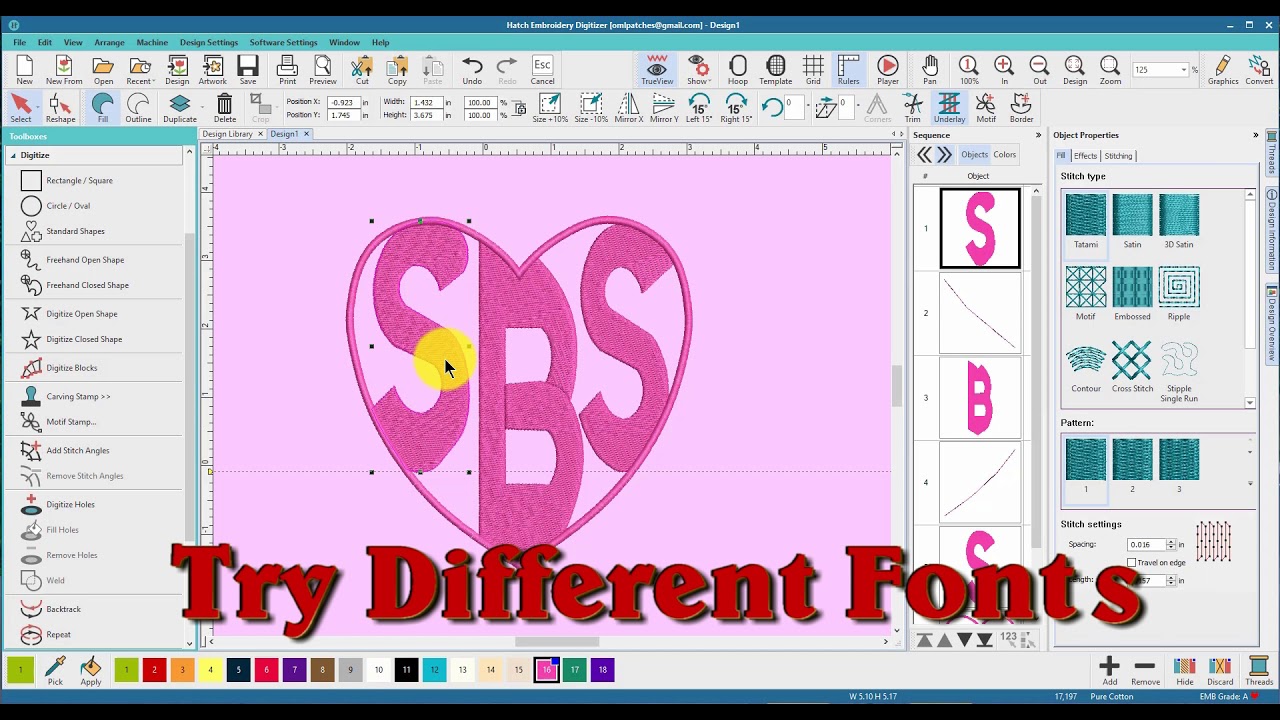This screenshot has width=1280, height=720.
Task: Click Mirror Y icon
Action: point(664,108)
